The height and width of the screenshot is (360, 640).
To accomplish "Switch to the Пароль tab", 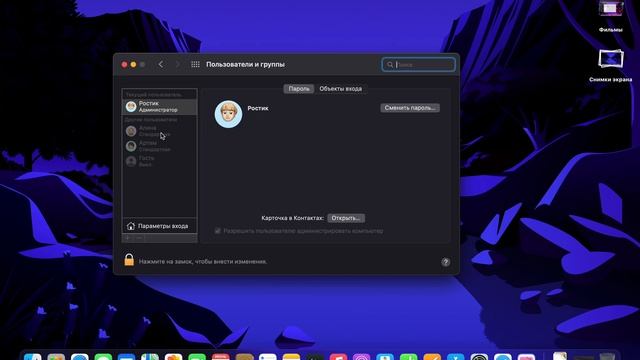I will pos(299,89).
